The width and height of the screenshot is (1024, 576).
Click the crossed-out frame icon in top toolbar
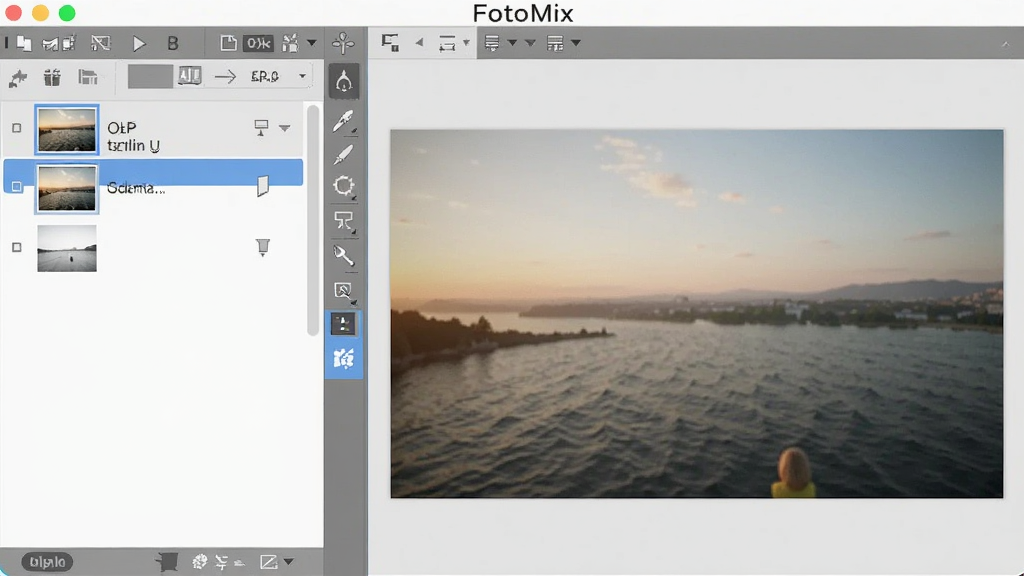pyautogui.click(x=101, y=44)
